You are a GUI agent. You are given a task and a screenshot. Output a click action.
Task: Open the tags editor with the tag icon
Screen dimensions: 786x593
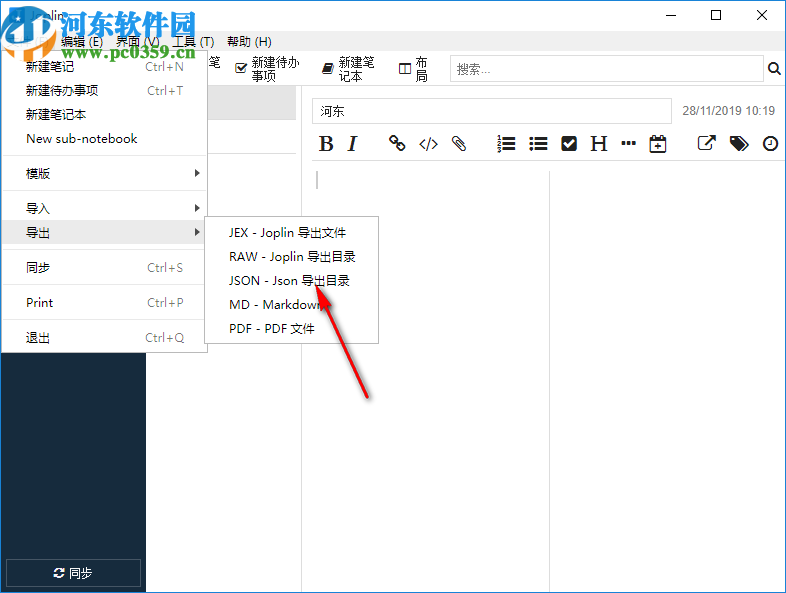739,144
